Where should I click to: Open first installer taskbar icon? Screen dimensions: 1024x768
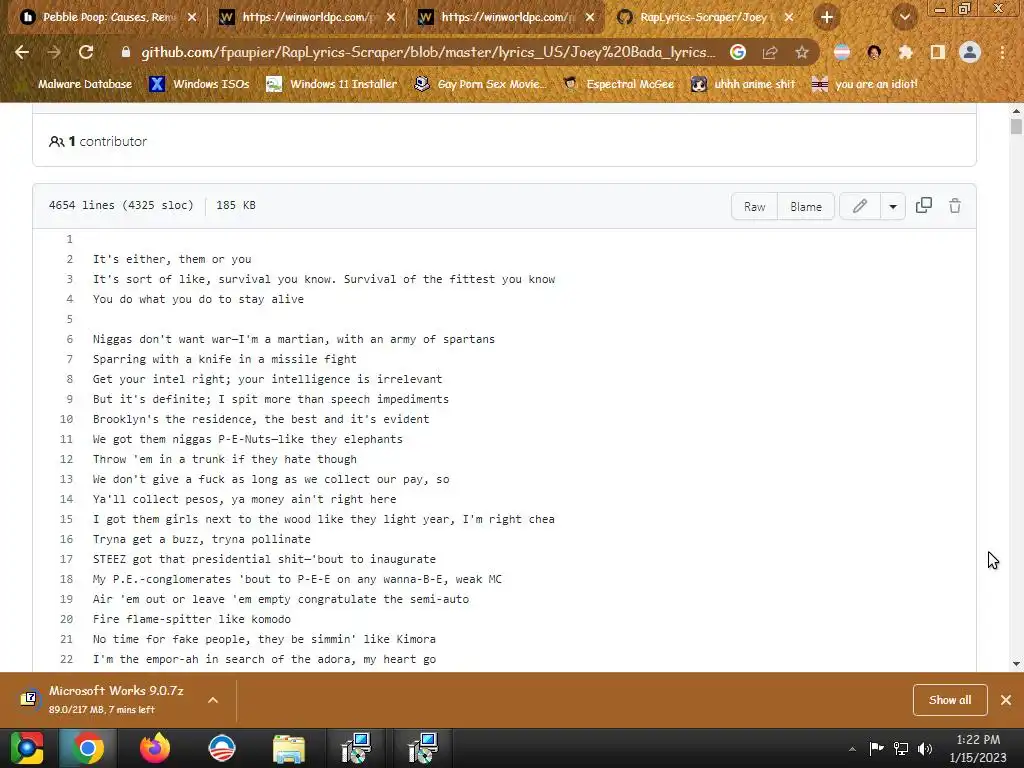click(356, 748)
